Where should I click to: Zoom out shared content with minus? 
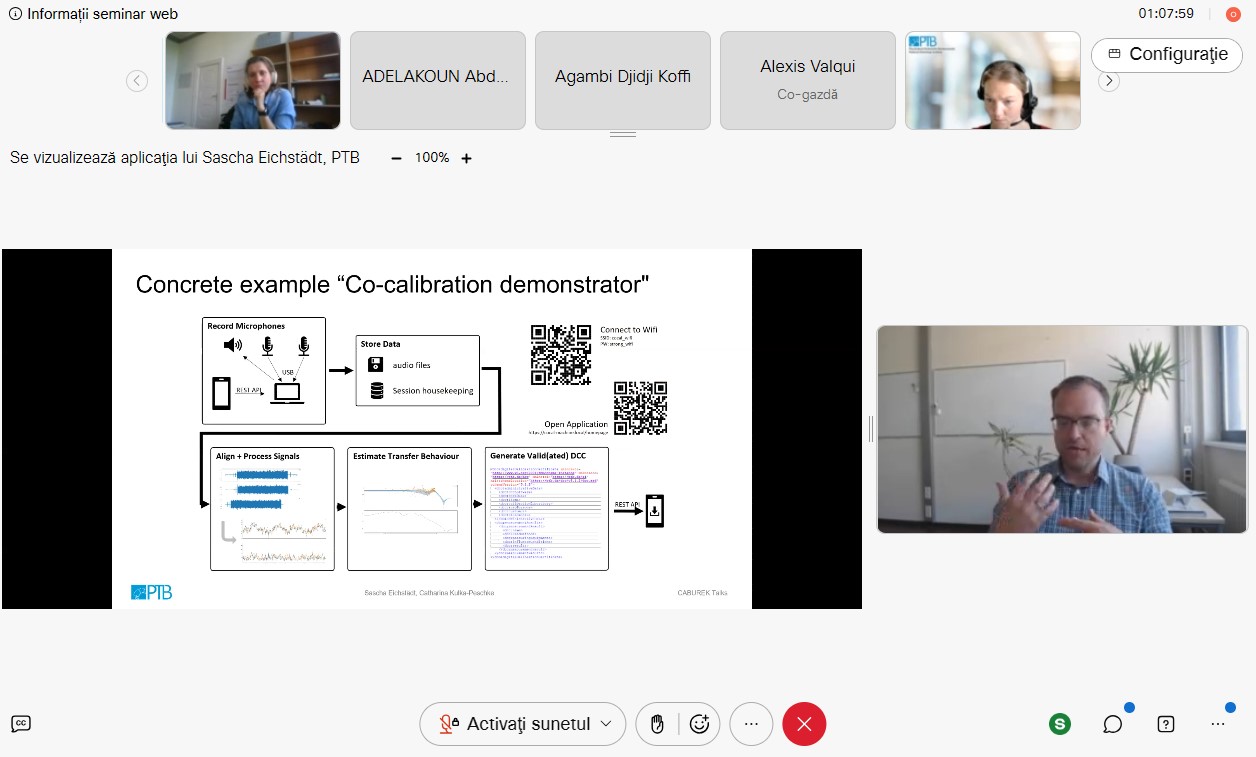[397, 158]
